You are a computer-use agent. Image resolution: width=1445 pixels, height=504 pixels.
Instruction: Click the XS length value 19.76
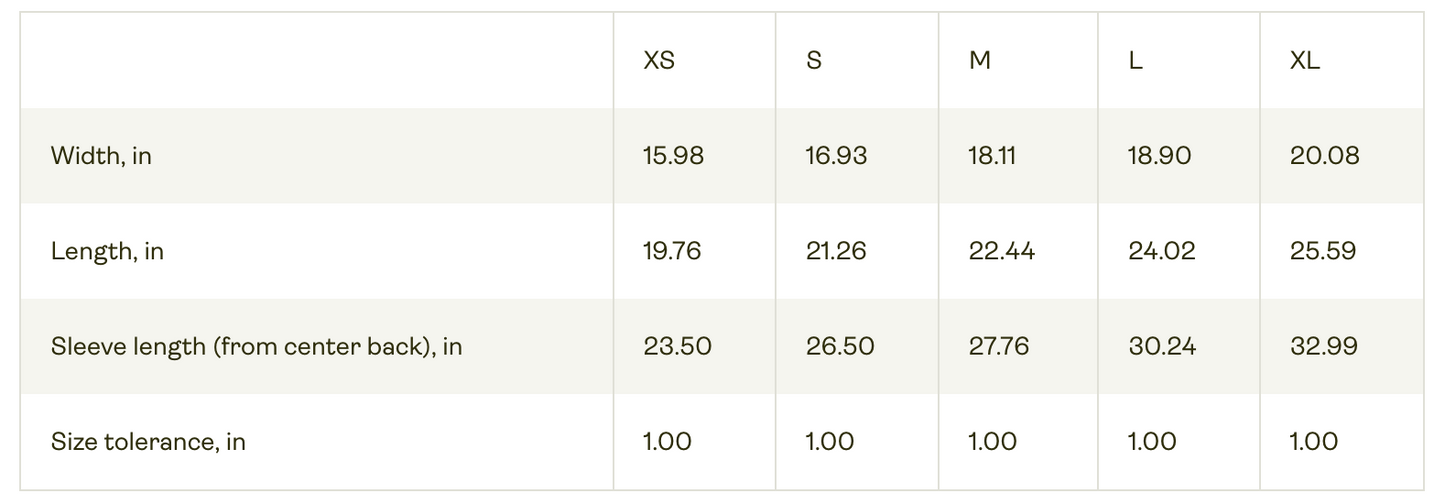672,251
